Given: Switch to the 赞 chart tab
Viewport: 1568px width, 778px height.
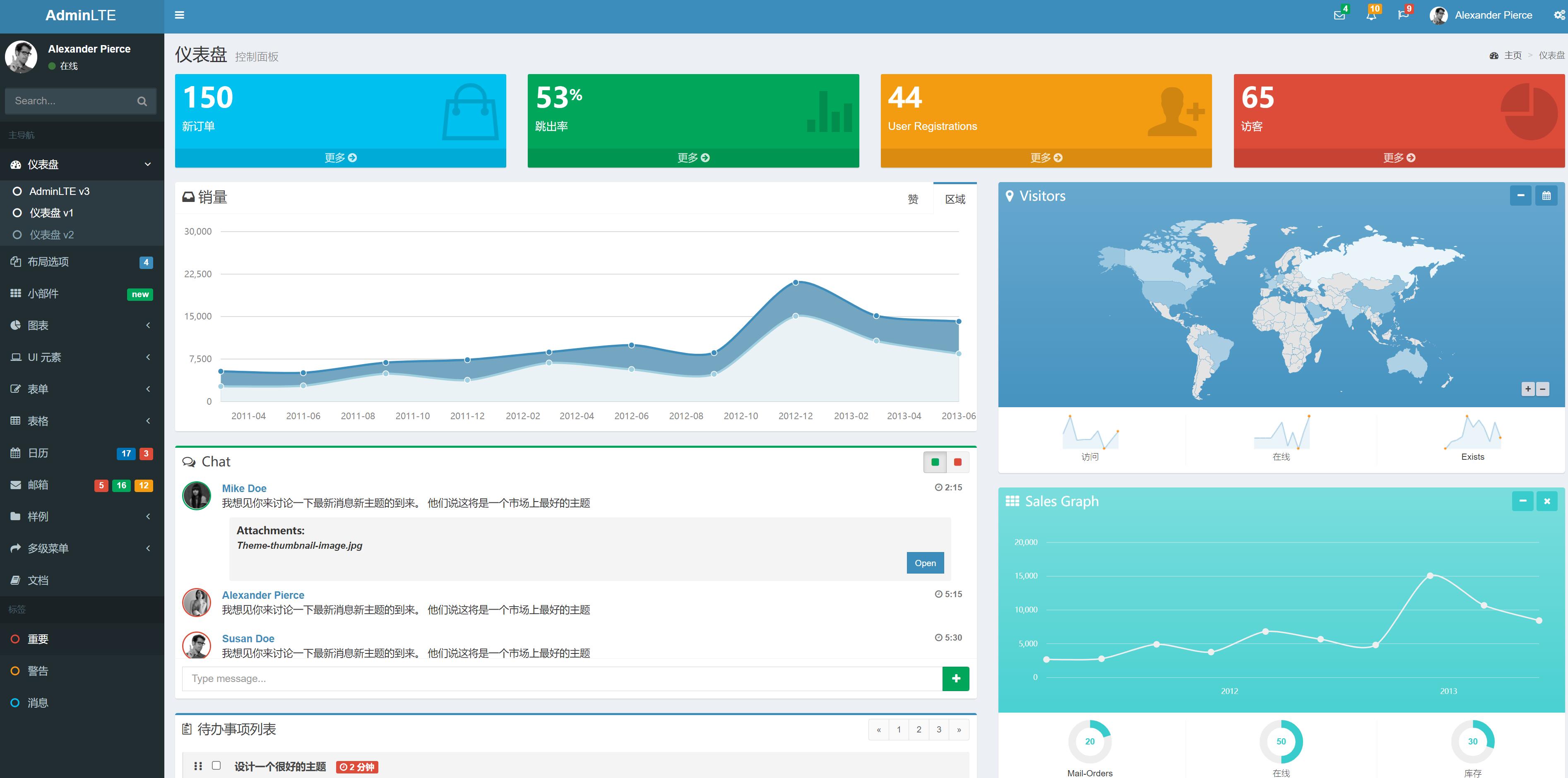Looking at the screenshot, I should [x=912, y=199].
